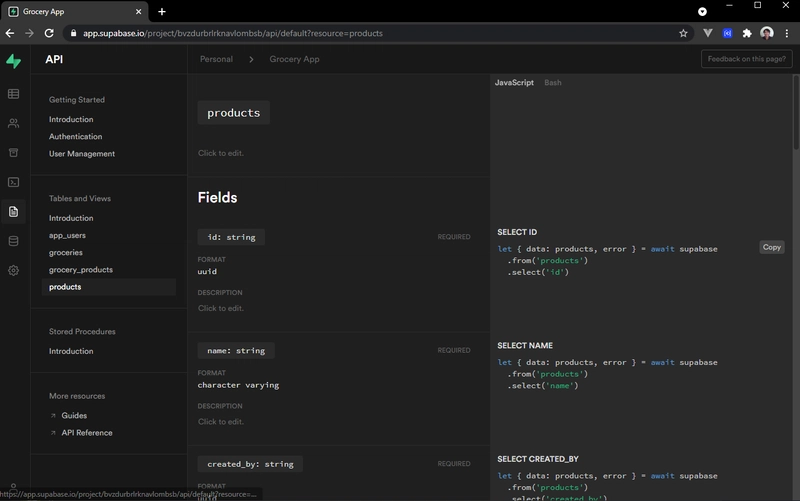
Task: Select the grocery_products table
Action: click(x=81, y=270)
